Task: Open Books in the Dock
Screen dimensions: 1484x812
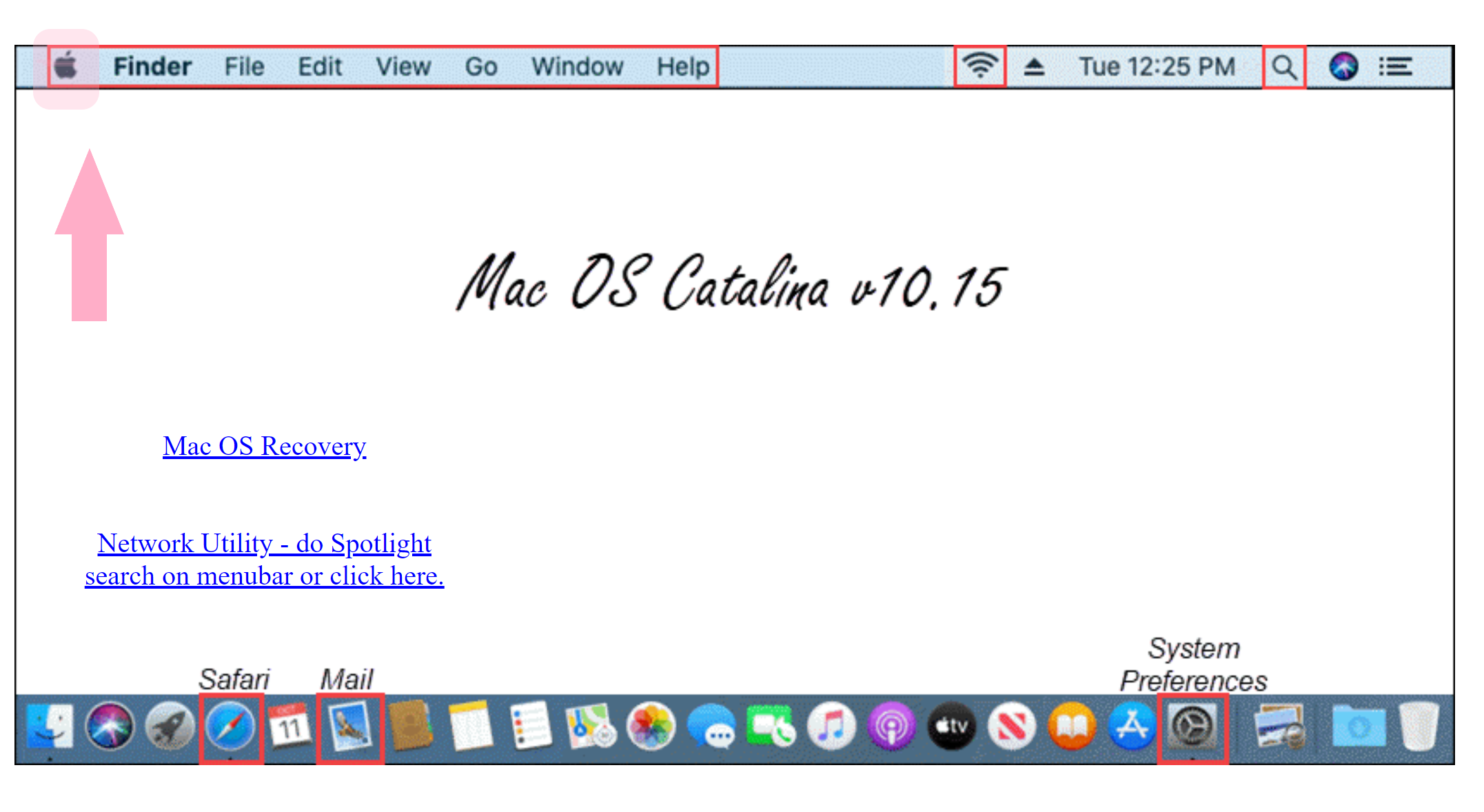Action: [1072, 727]
